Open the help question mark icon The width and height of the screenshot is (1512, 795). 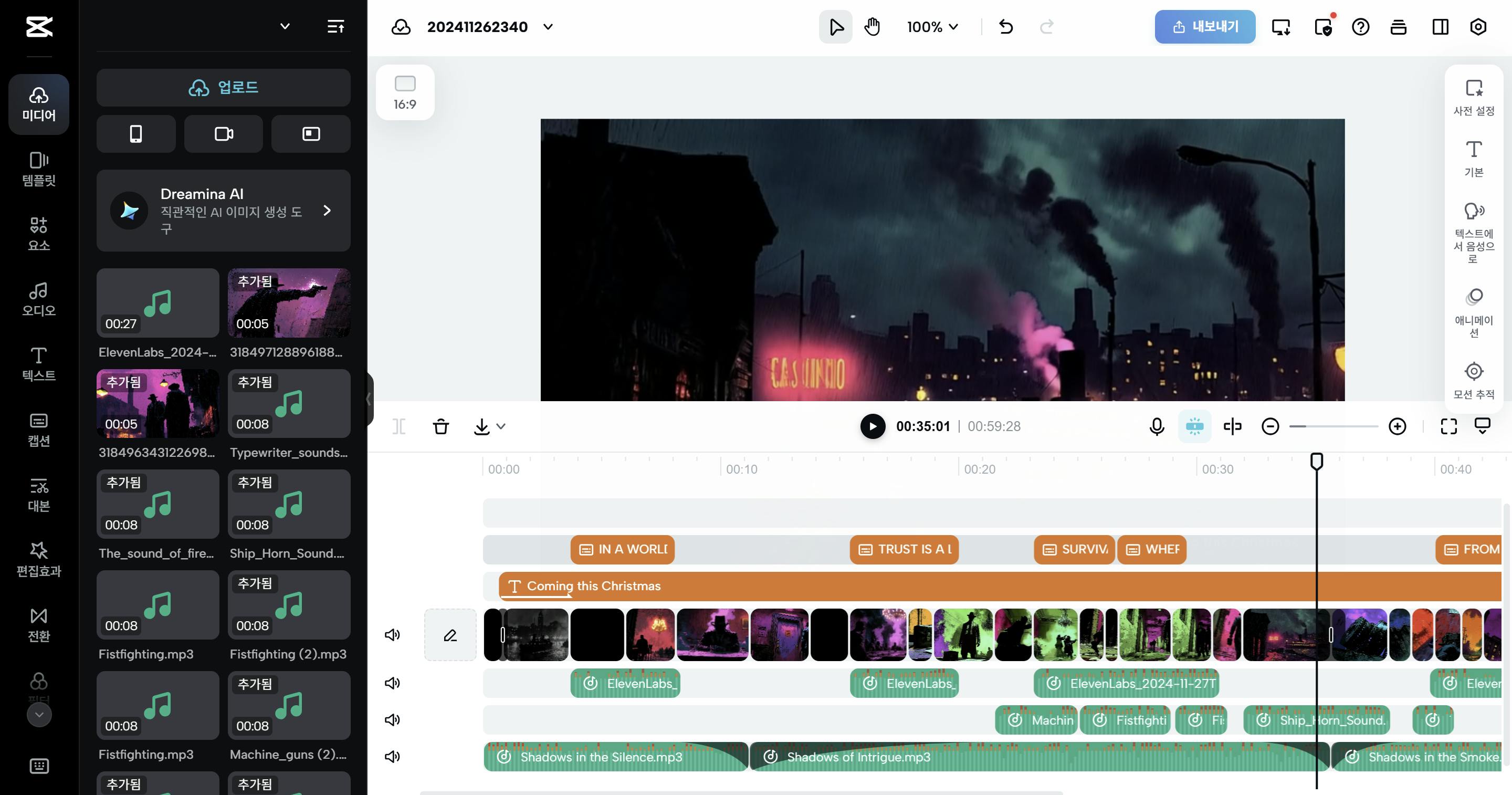(1360, 27)
